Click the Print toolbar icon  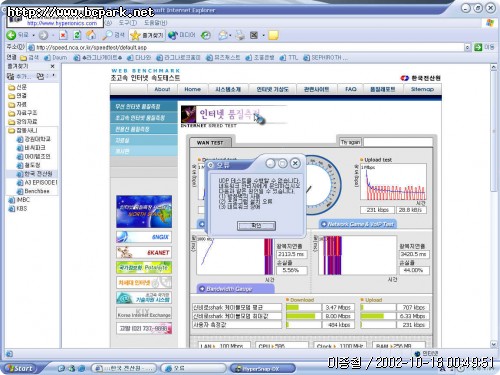240,35
